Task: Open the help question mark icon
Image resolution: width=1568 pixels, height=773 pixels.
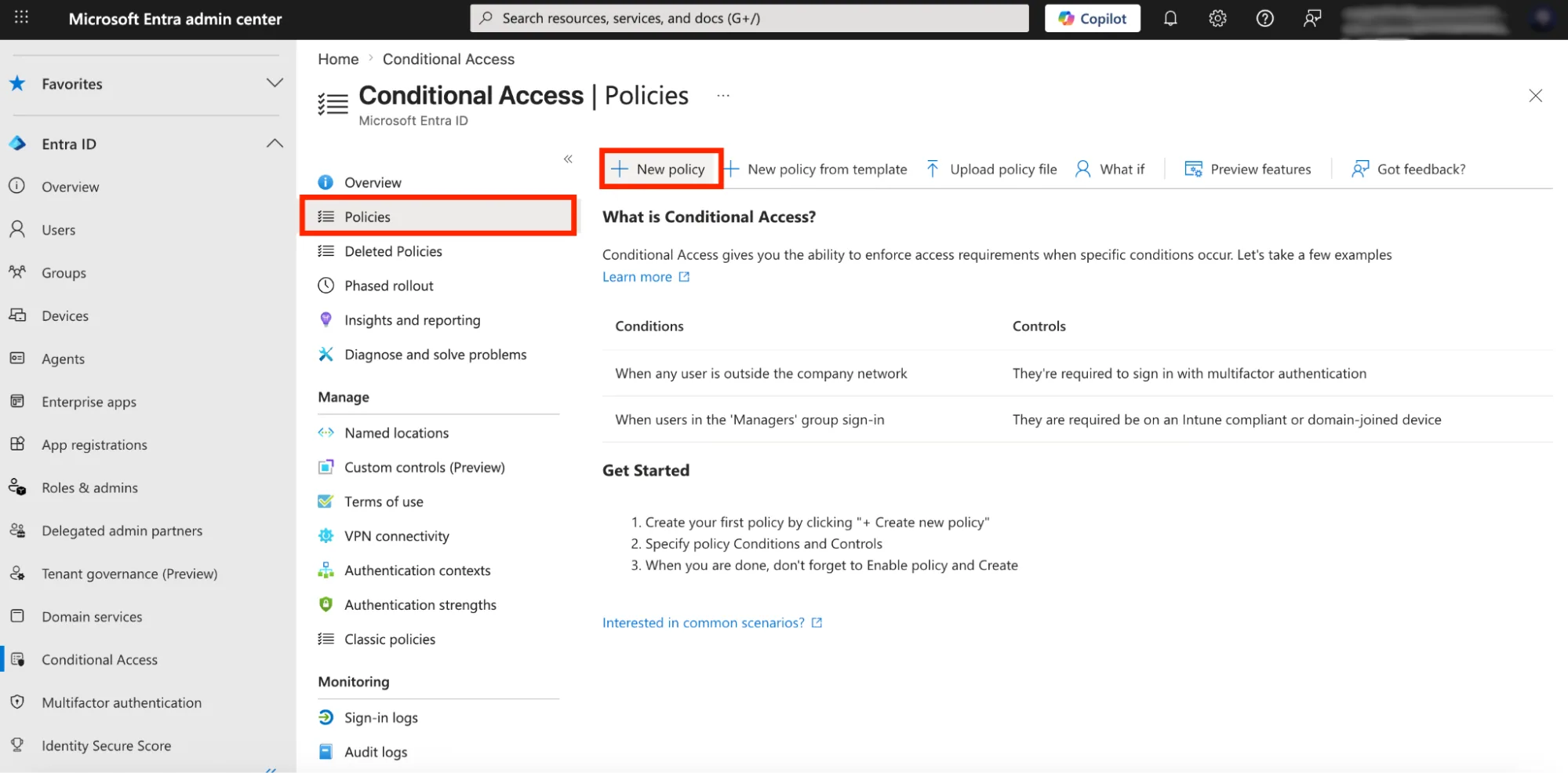Action: (x=1264, y=18)
